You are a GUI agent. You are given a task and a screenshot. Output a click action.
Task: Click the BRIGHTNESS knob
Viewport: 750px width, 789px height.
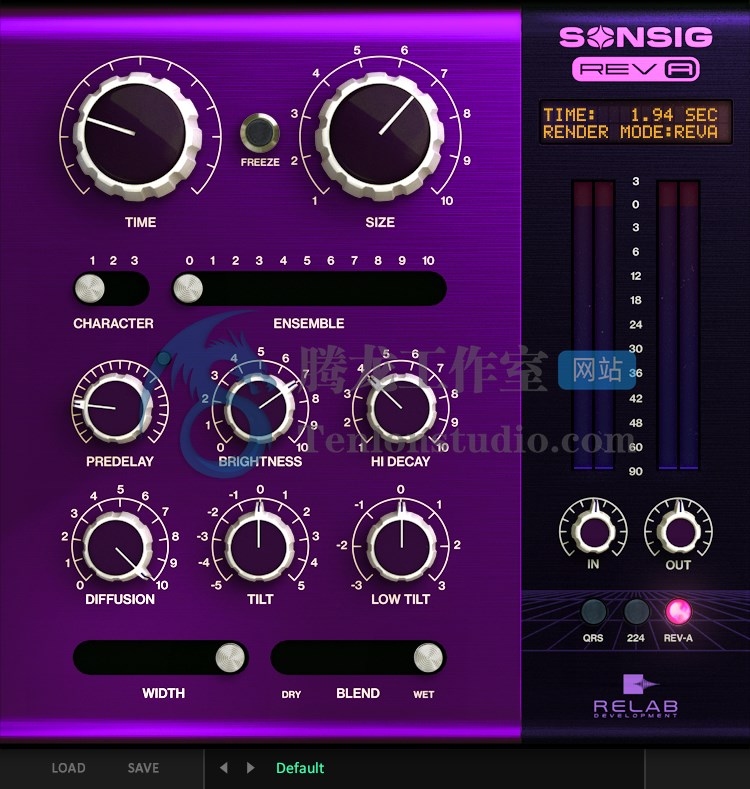260,408
